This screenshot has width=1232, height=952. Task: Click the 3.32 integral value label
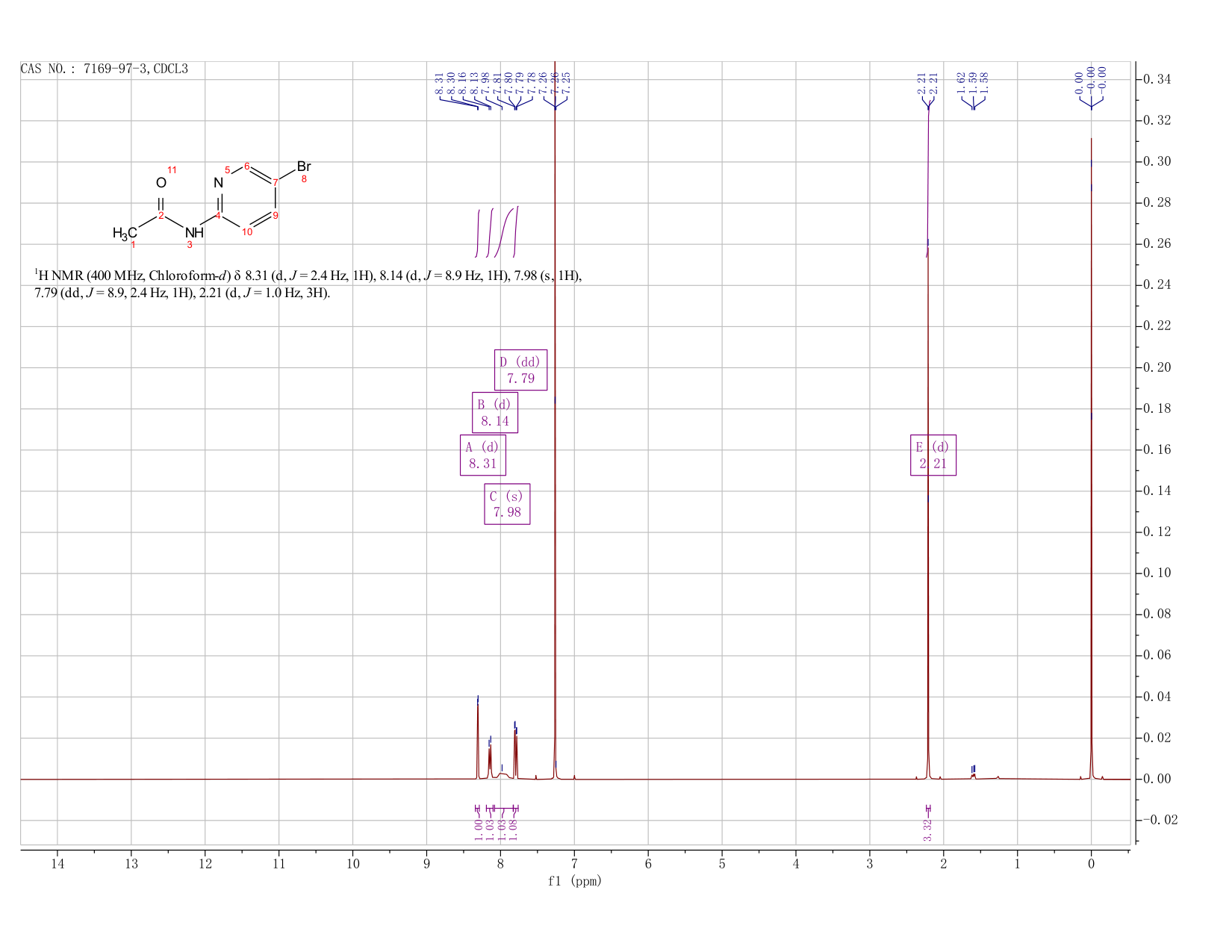click(927, 829)
